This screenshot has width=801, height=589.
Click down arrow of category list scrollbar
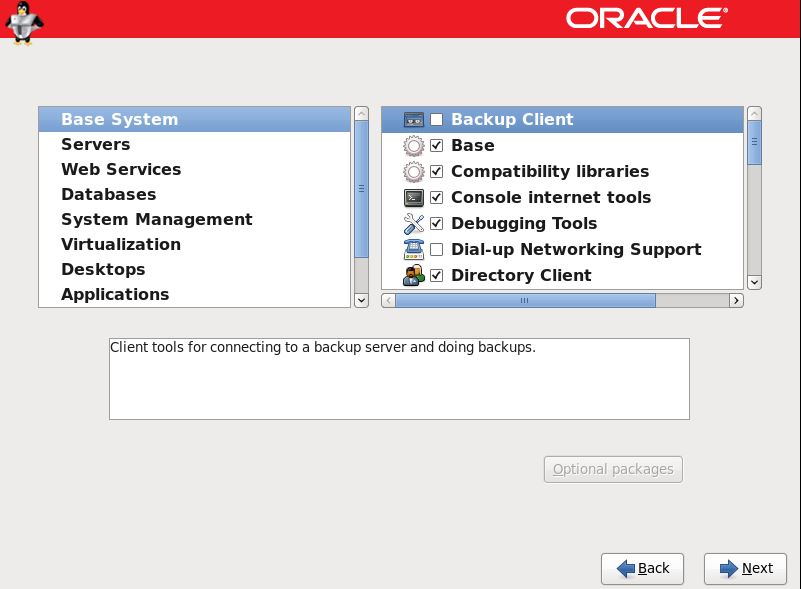pos(361,300)
